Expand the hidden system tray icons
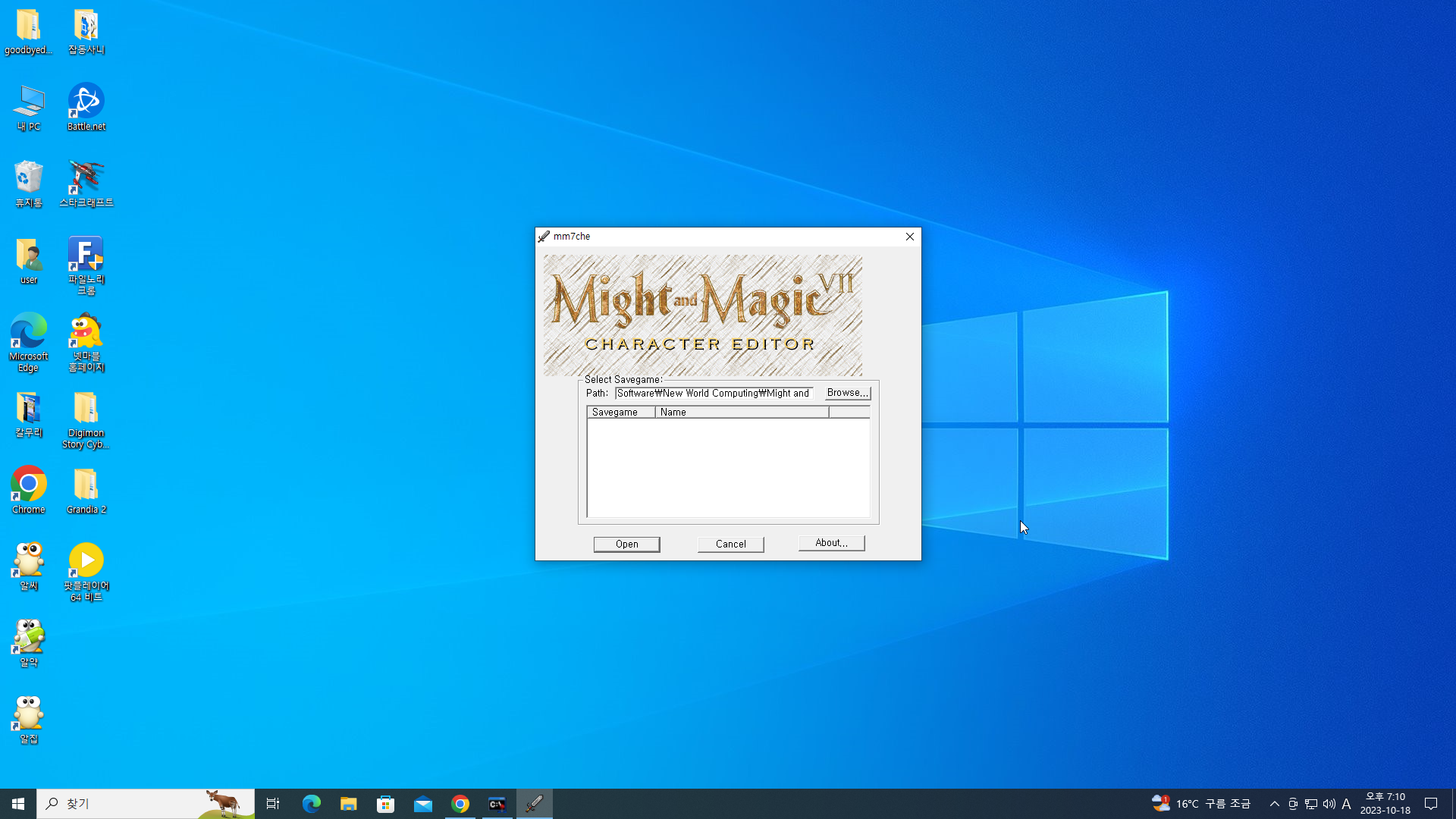The image size is (1456, 819). point(1274,804)
